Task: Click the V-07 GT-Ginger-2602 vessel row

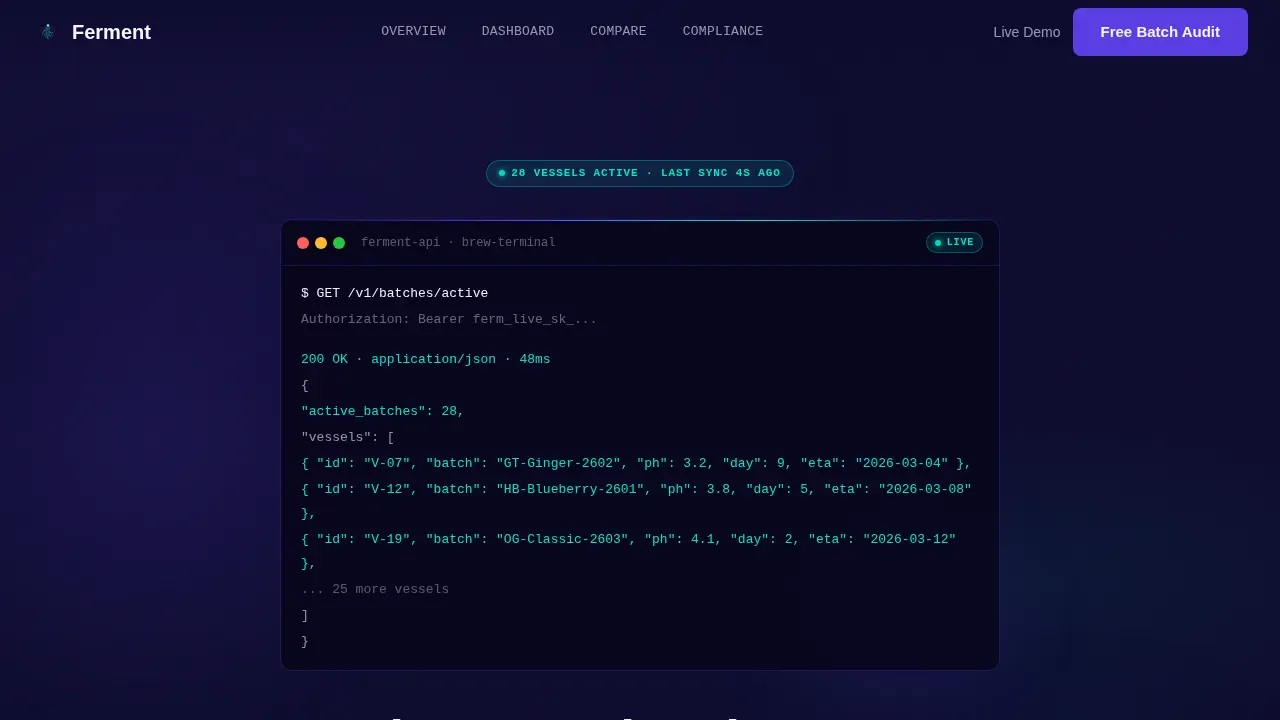Action: (x=636, y=463)
